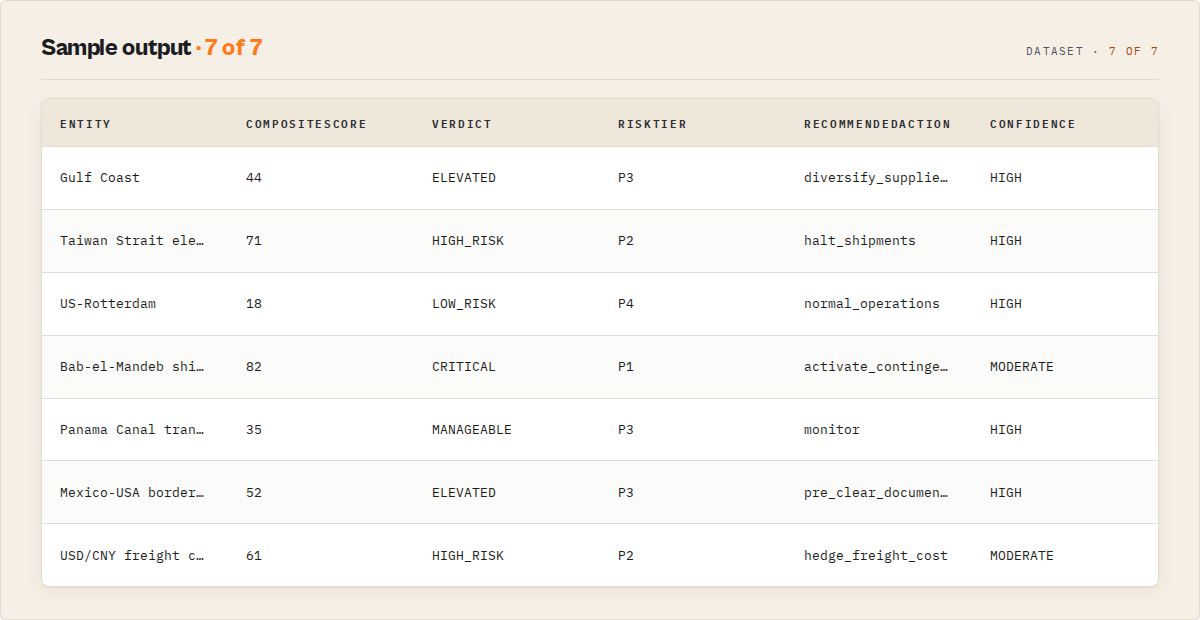Click MODERATE confidence in Bab-el-Mandeb row
1200x620 pixels.
1022,367
